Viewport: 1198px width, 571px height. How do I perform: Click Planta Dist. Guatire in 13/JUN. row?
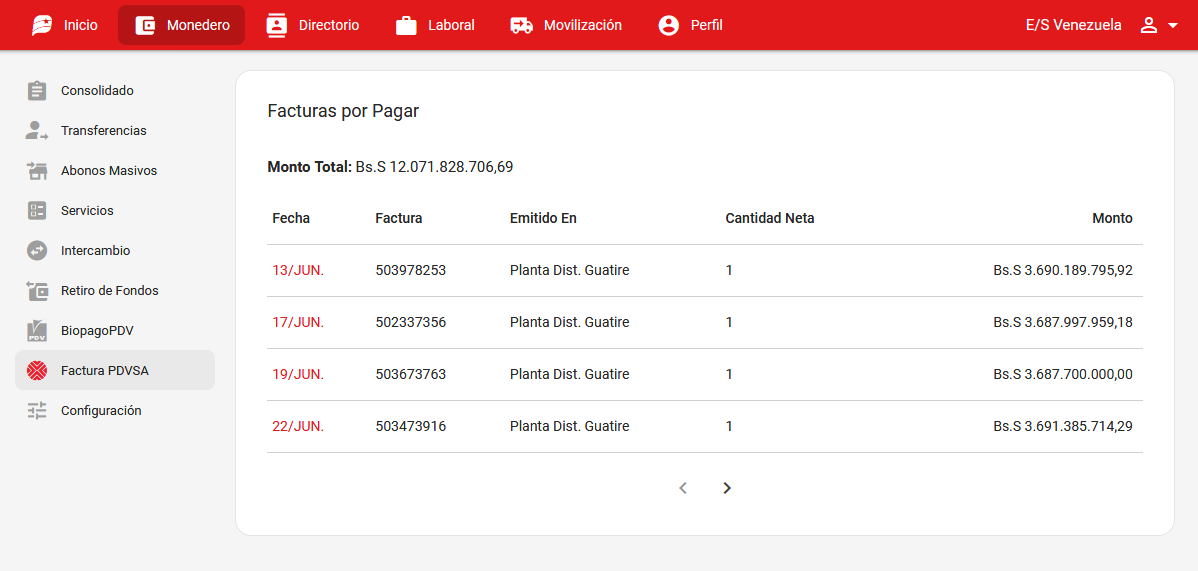pos(570,271)
